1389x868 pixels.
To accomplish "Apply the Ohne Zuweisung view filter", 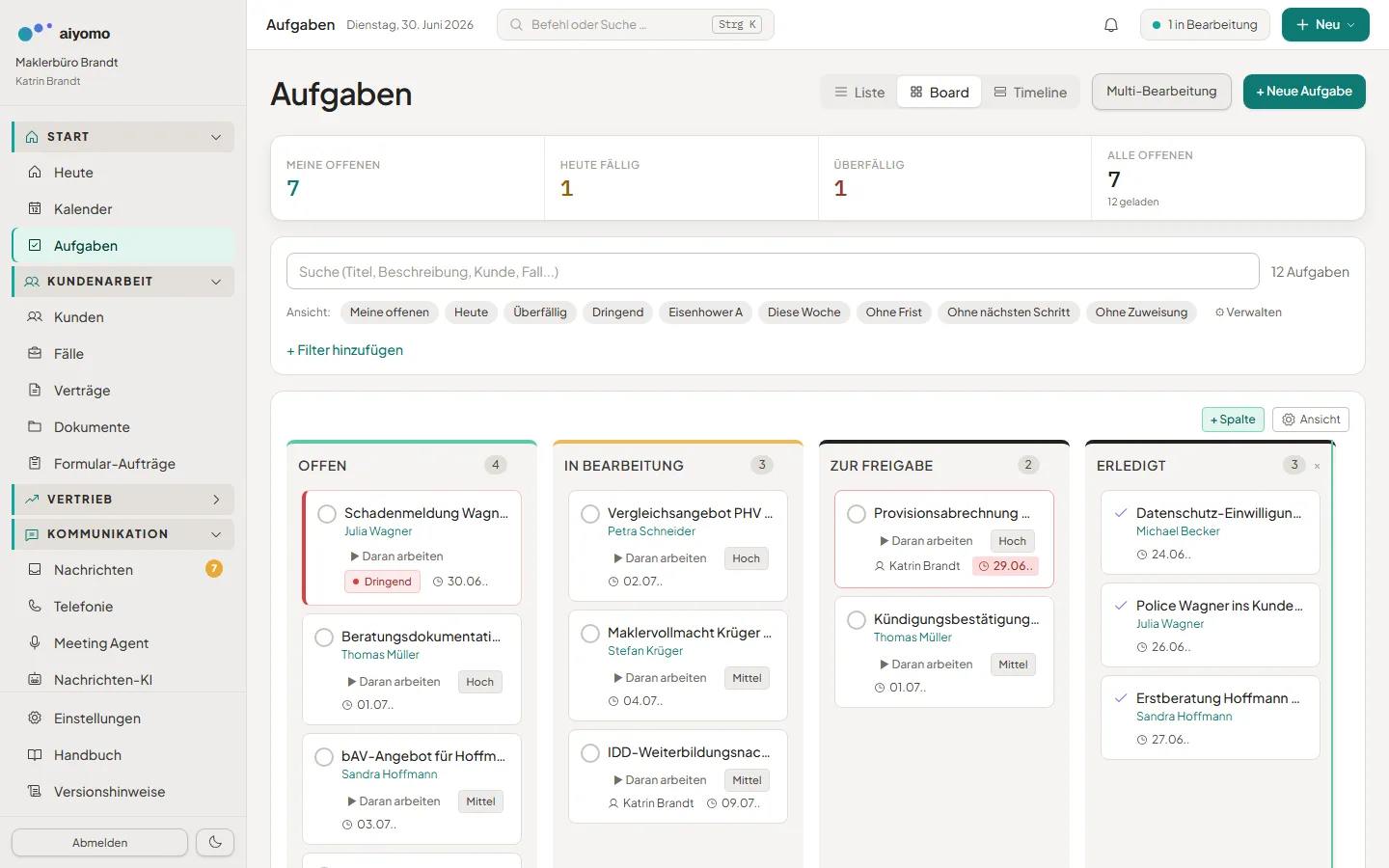I will (x=1141, y=312).
